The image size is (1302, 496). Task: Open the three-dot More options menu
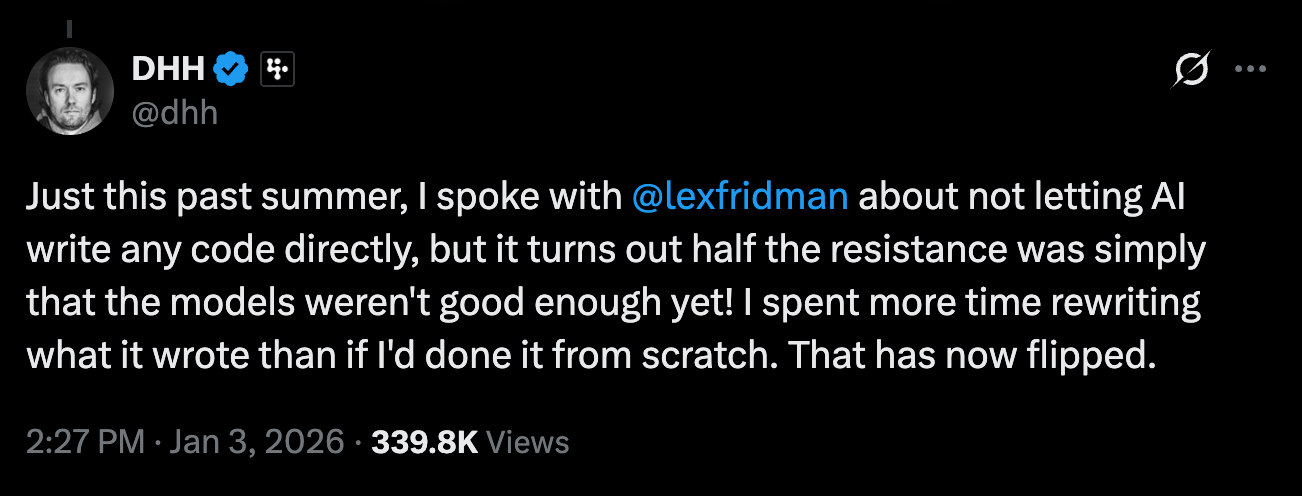(1252, 69)
